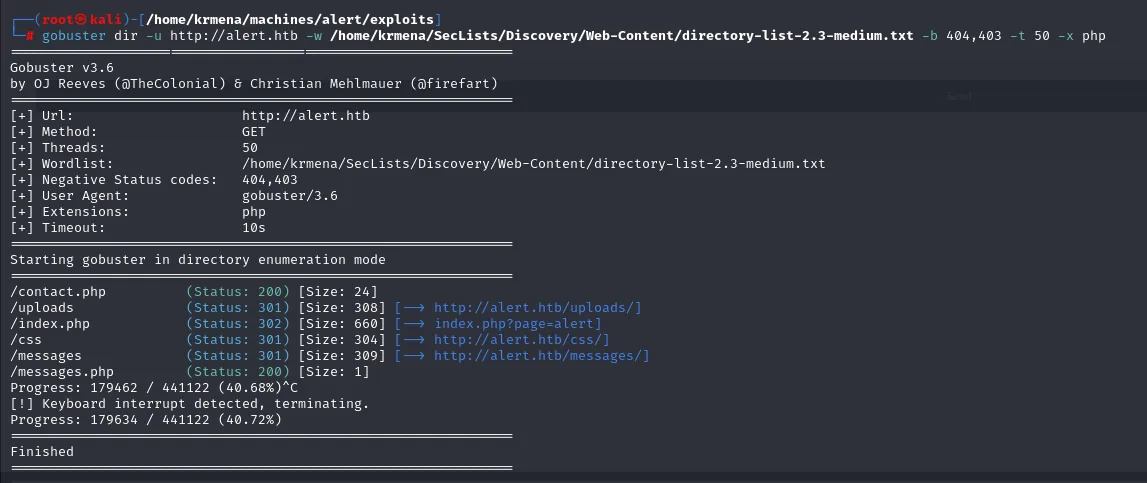Click the /messages directory result entry

pos(46,356)
